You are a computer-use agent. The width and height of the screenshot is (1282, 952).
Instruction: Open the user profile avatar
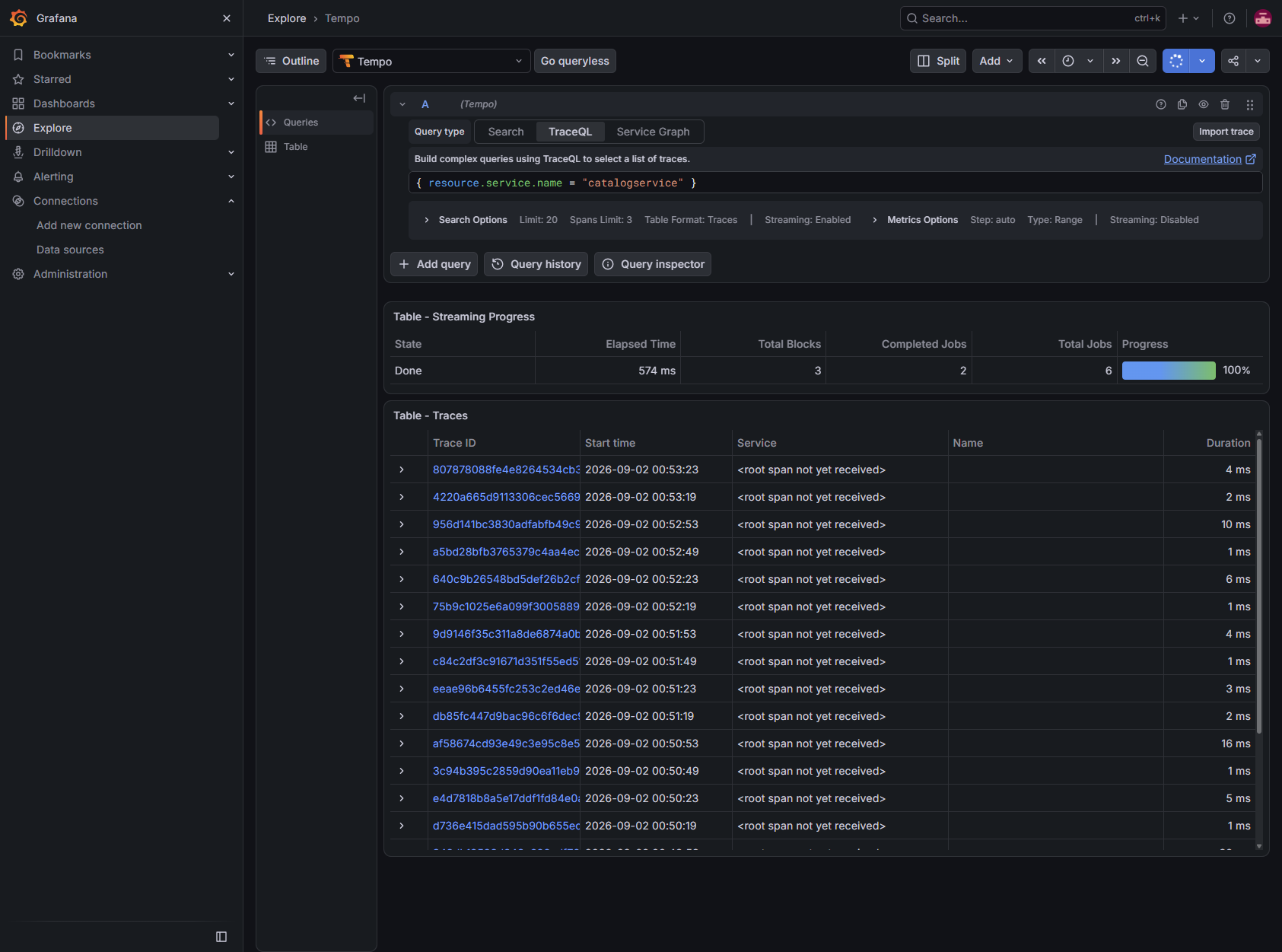click(x=1263, y=18)
